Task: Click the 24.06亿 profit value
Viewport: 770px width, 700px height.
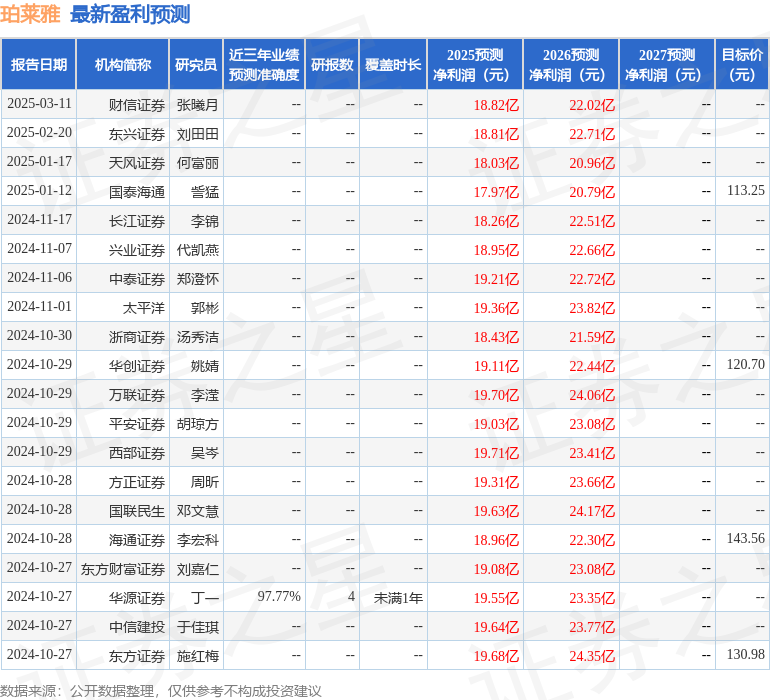Action: [592, 395]
